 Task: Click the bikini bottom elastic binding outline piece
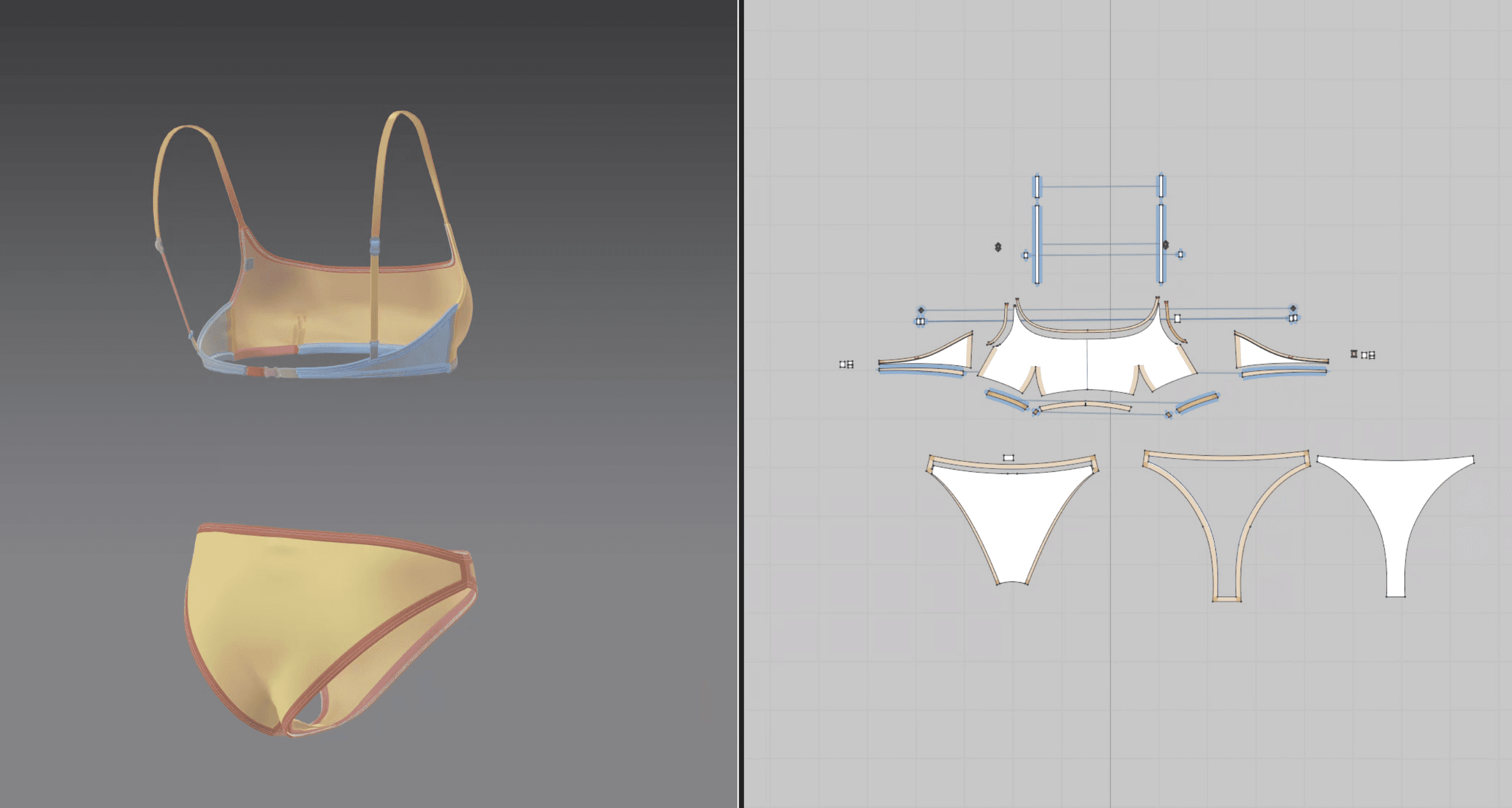(x=1226, y=458)
